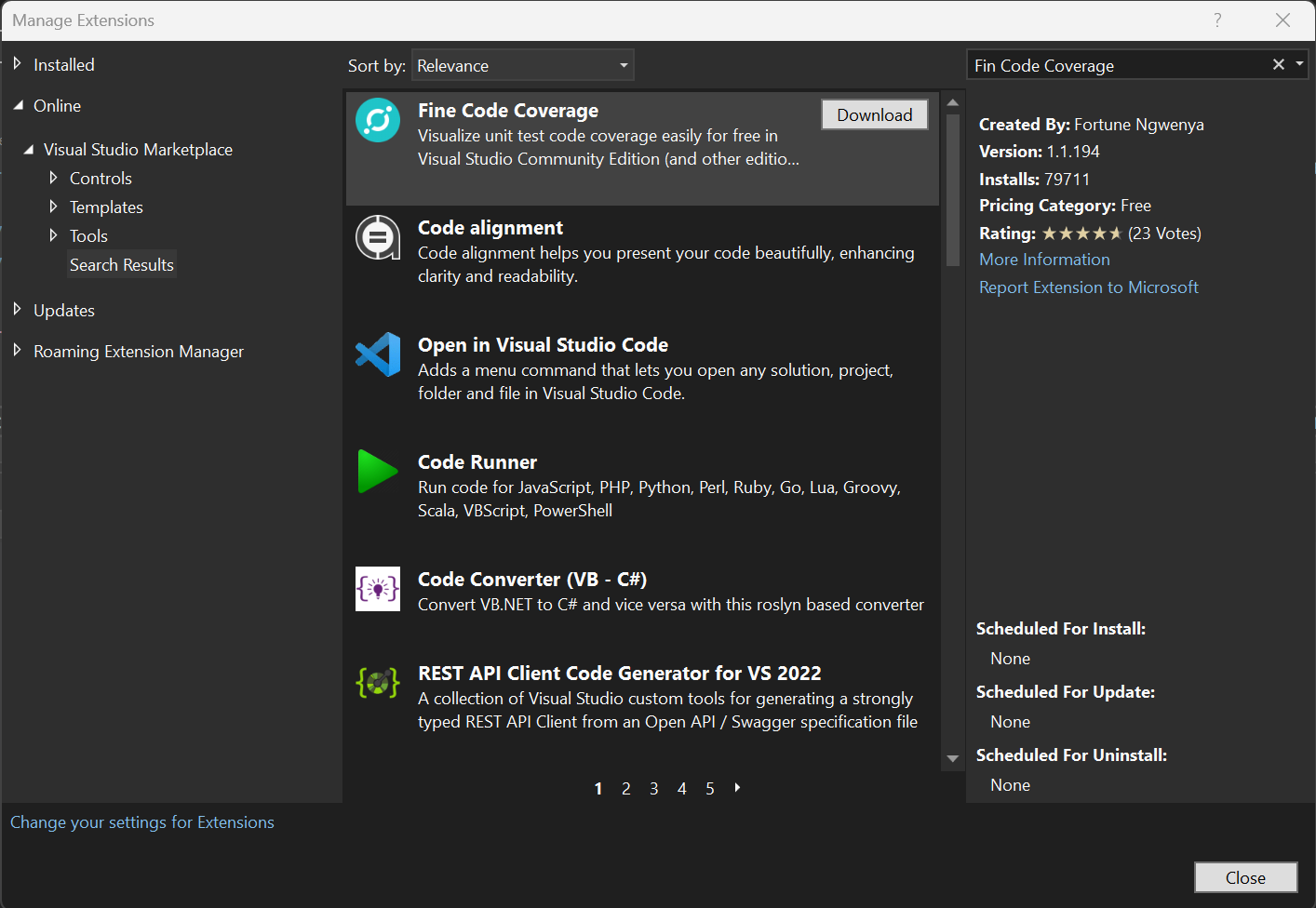Click in the Fin Code Coverage search field
This screenshot has width=1316, height=908.
click(1117, 65)
